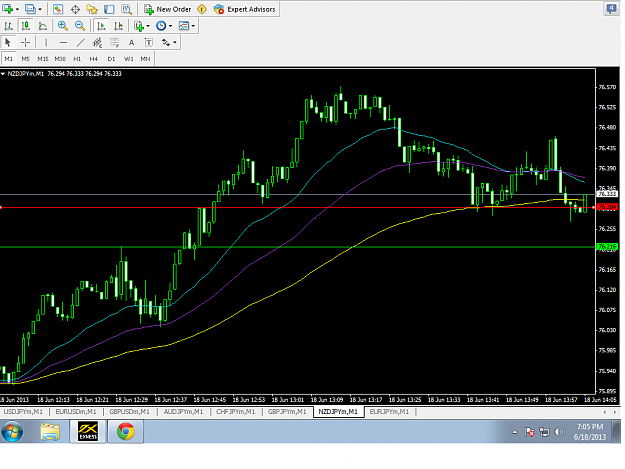Expand the Profiles dropdown arrow

tap(40, 10)
